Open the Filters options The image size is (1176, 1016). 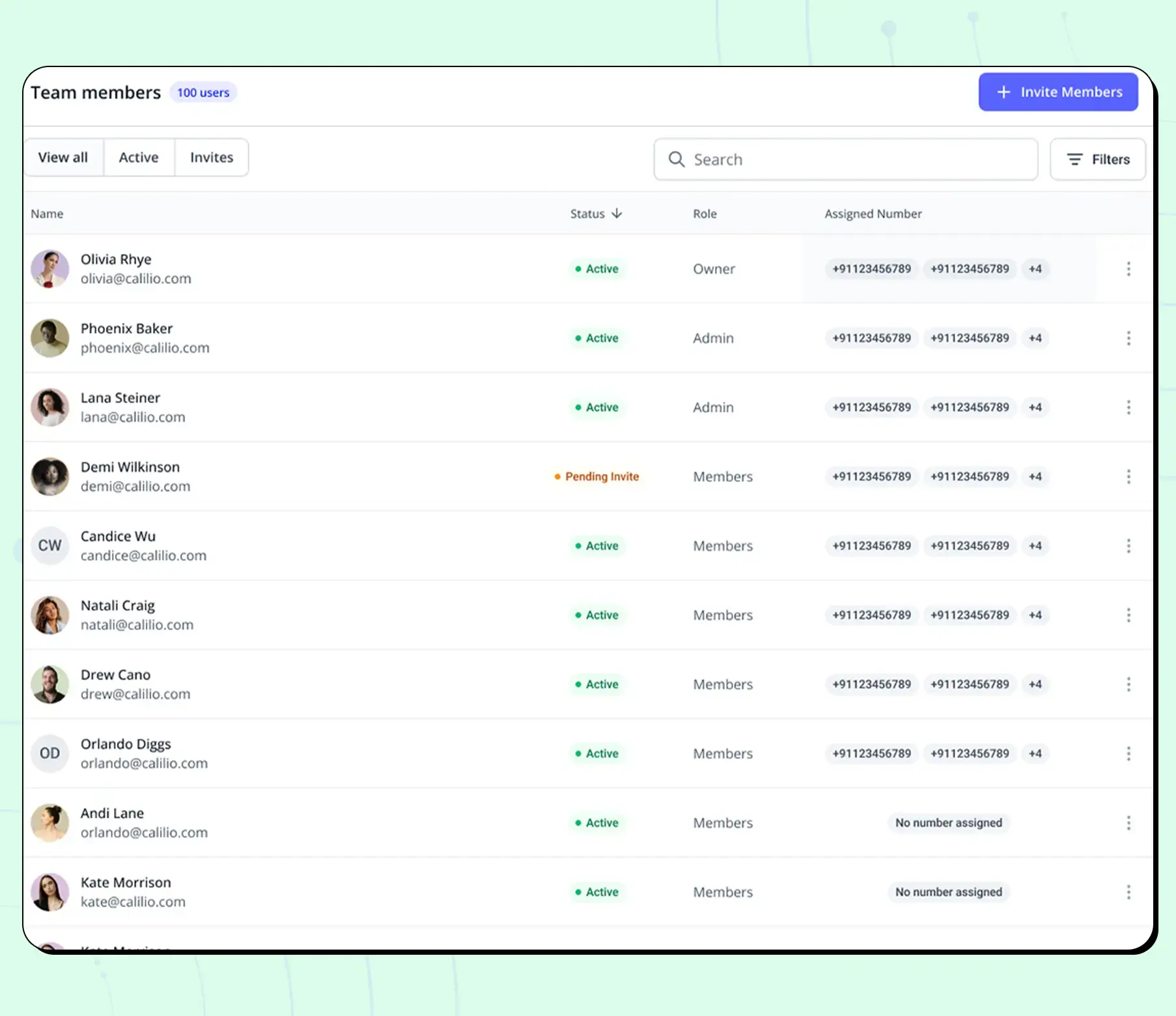pos(1097,160)
